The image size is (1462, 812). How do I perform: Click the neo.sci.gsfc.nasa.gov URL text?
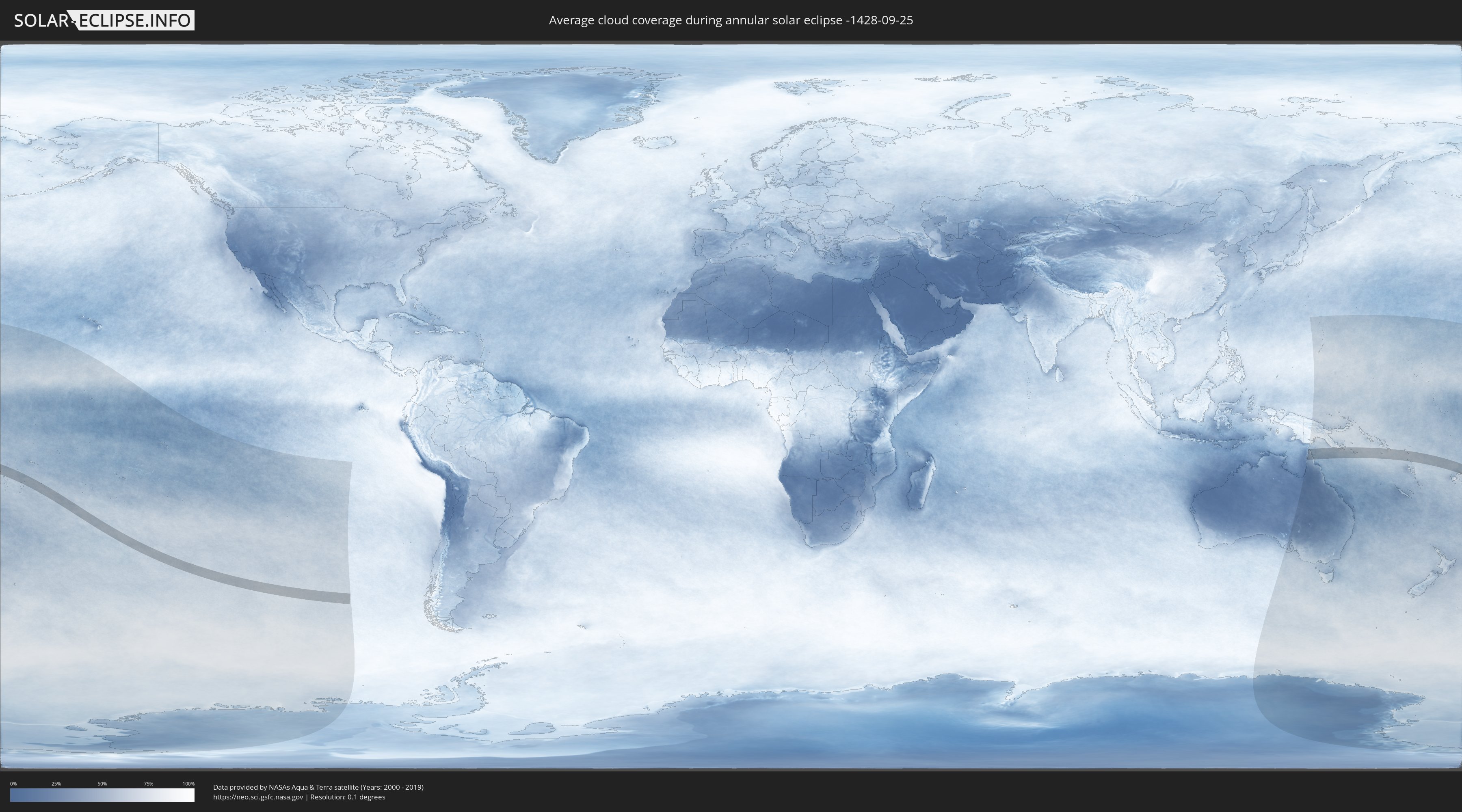point(258,797)
